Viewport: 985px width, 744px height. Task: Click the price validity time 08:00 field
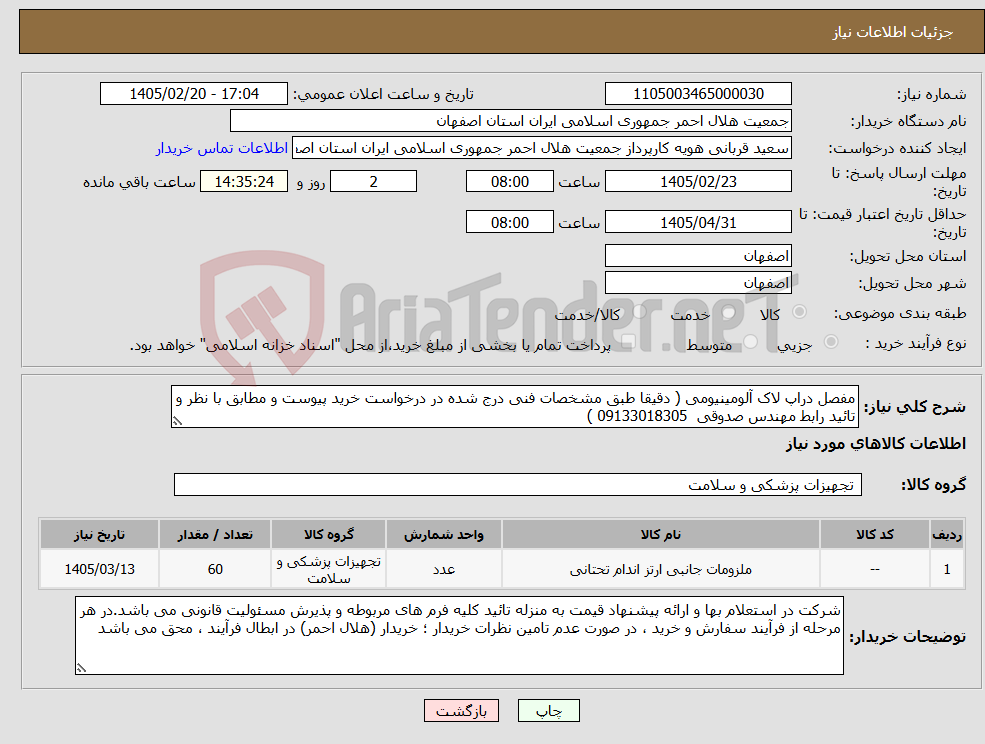point(509,222)
